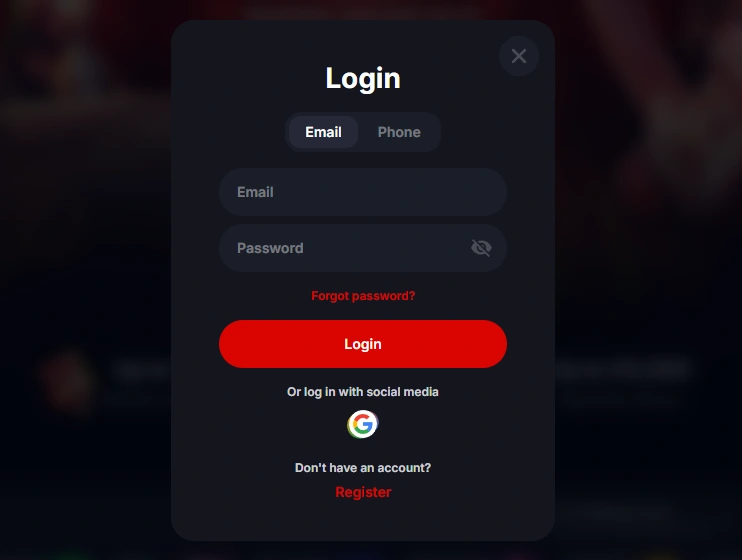Click the Login heading text
This screenshot has width=742, height=560.
tap(363, 78)
